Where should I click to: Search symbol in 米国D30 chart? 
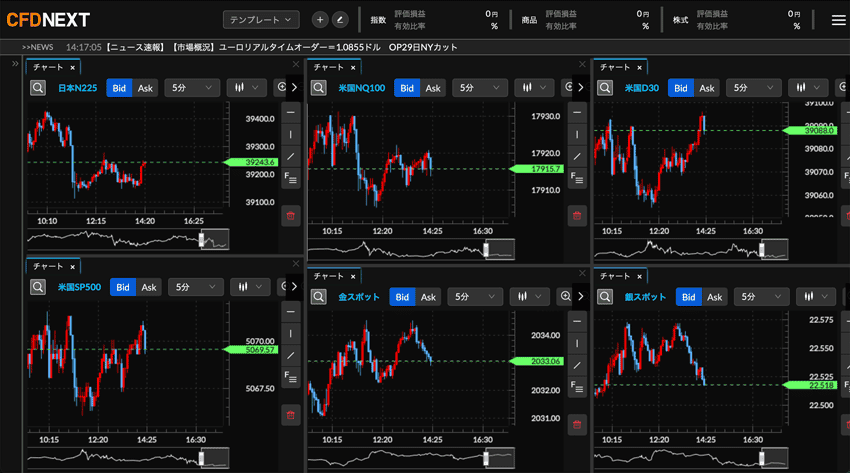tap(605, 88)
